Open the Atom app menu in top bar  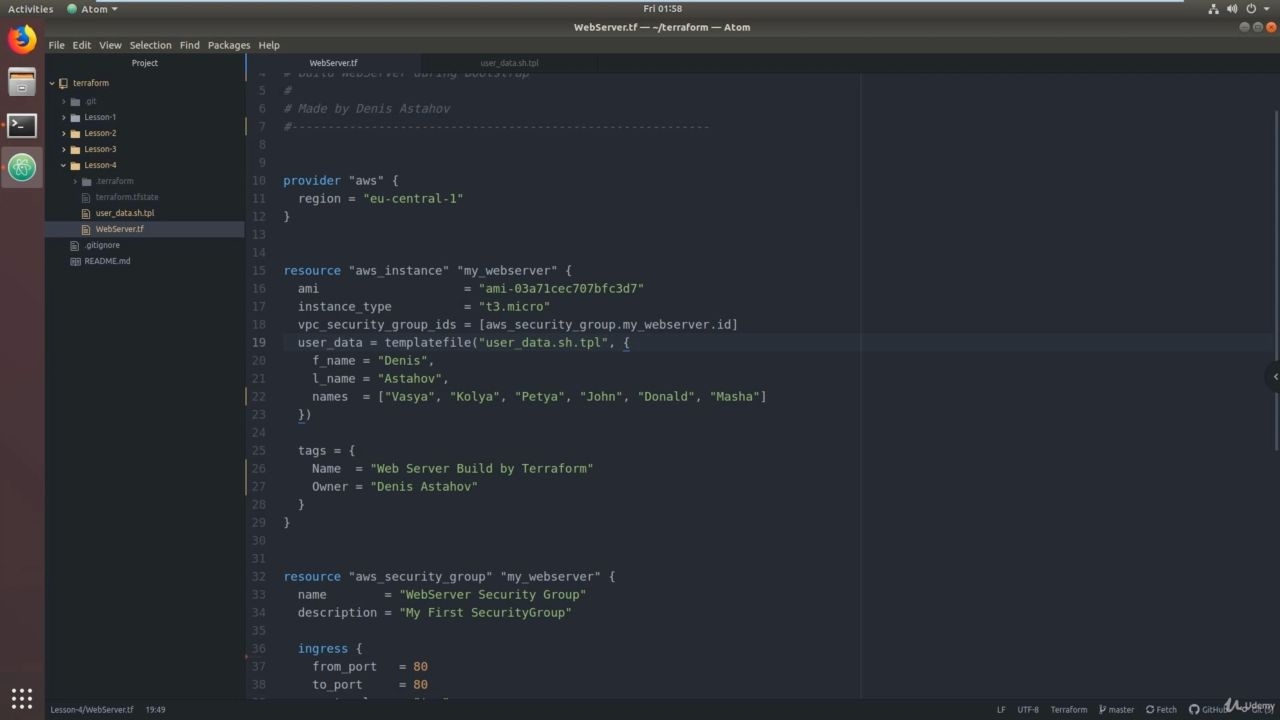[92, 9]
